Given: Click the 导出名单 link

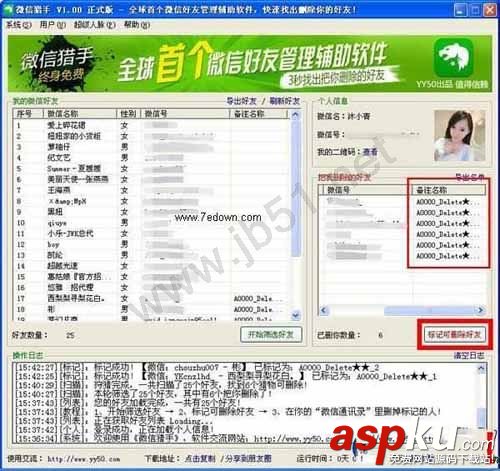Looking at the screenshot, I should click(x=470, y=177).
